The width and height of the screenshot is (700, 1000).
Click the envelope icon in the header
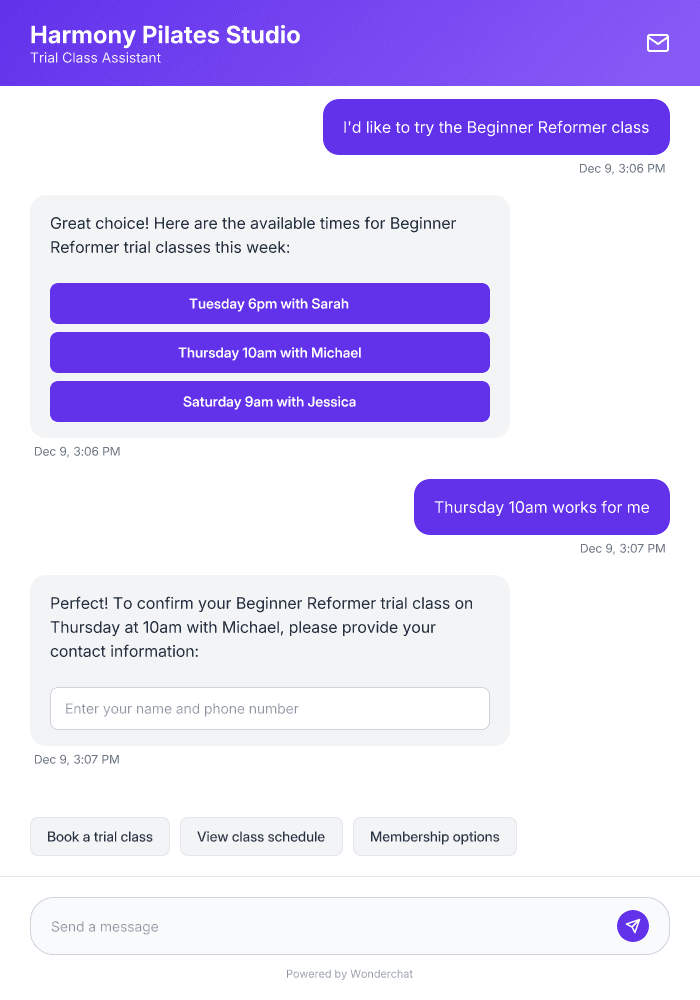pyautogui.click(x=657, y=43)
